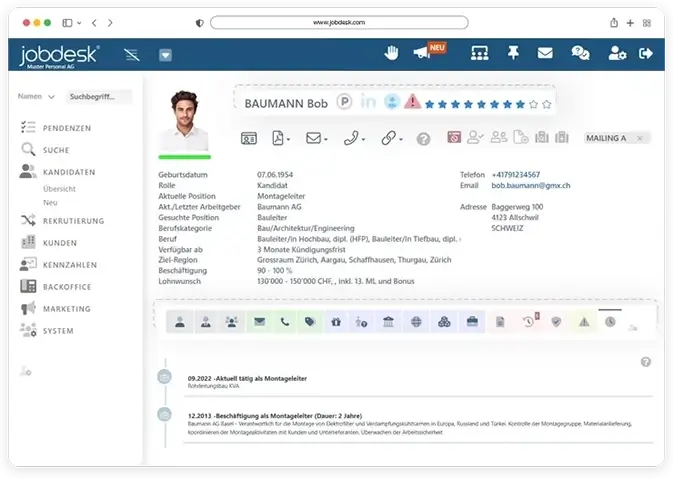Open the mail envelope in header
This screenshot has height=479, width=673.
[x=545, y=54]
